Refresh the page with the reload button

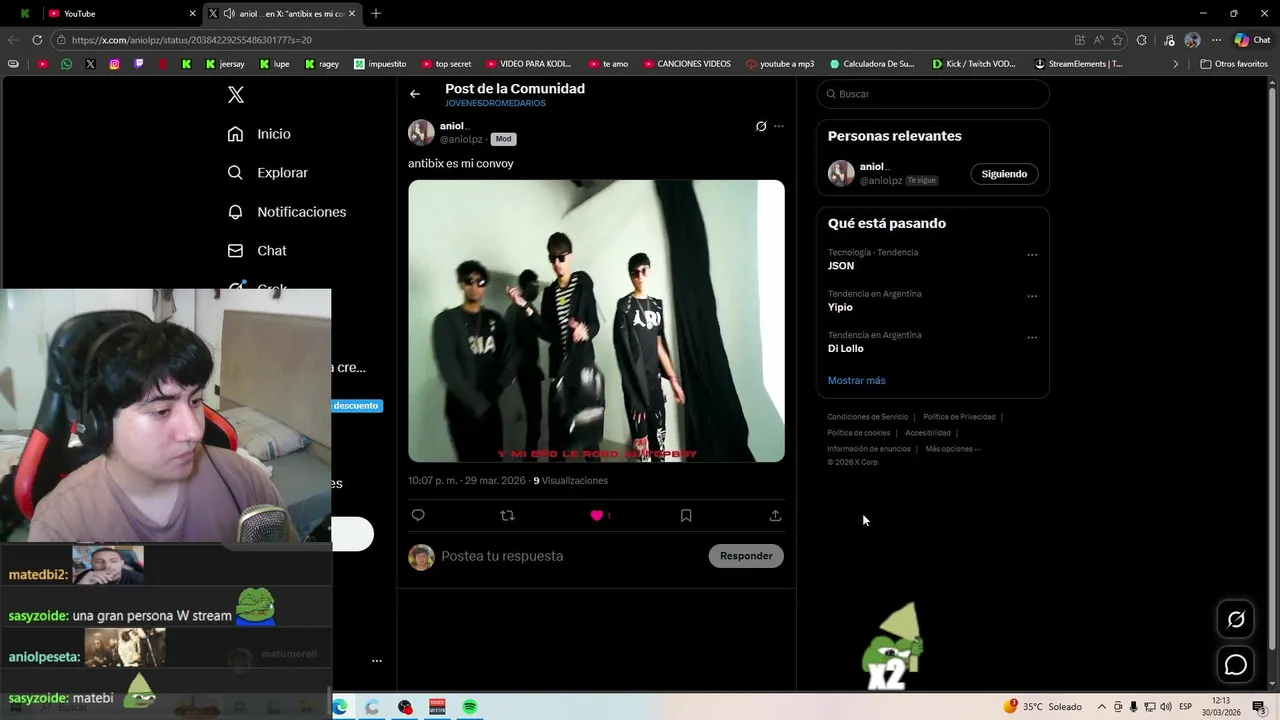(x=37, y=40)
